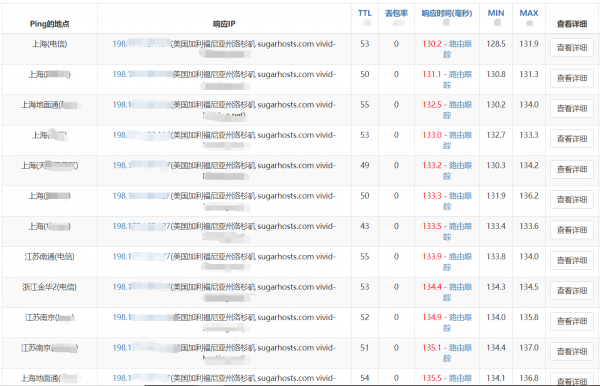Sort by MAX column header

click(528, 13)
